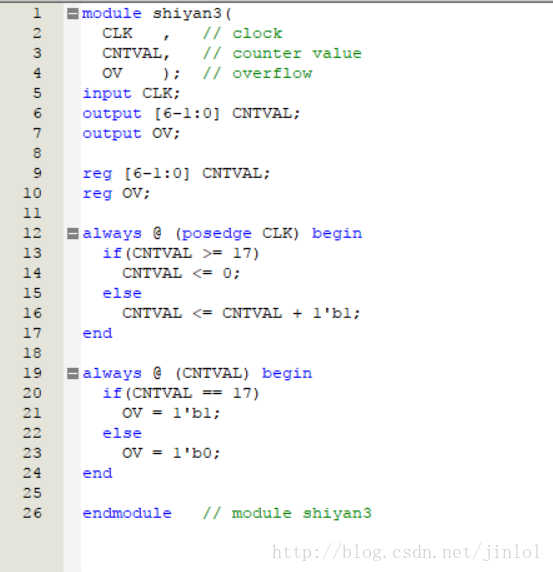Click 'CNTVAL <= 0;' statement
The image size is (553, 572).
pyautogui.click(x=181, y=273)
